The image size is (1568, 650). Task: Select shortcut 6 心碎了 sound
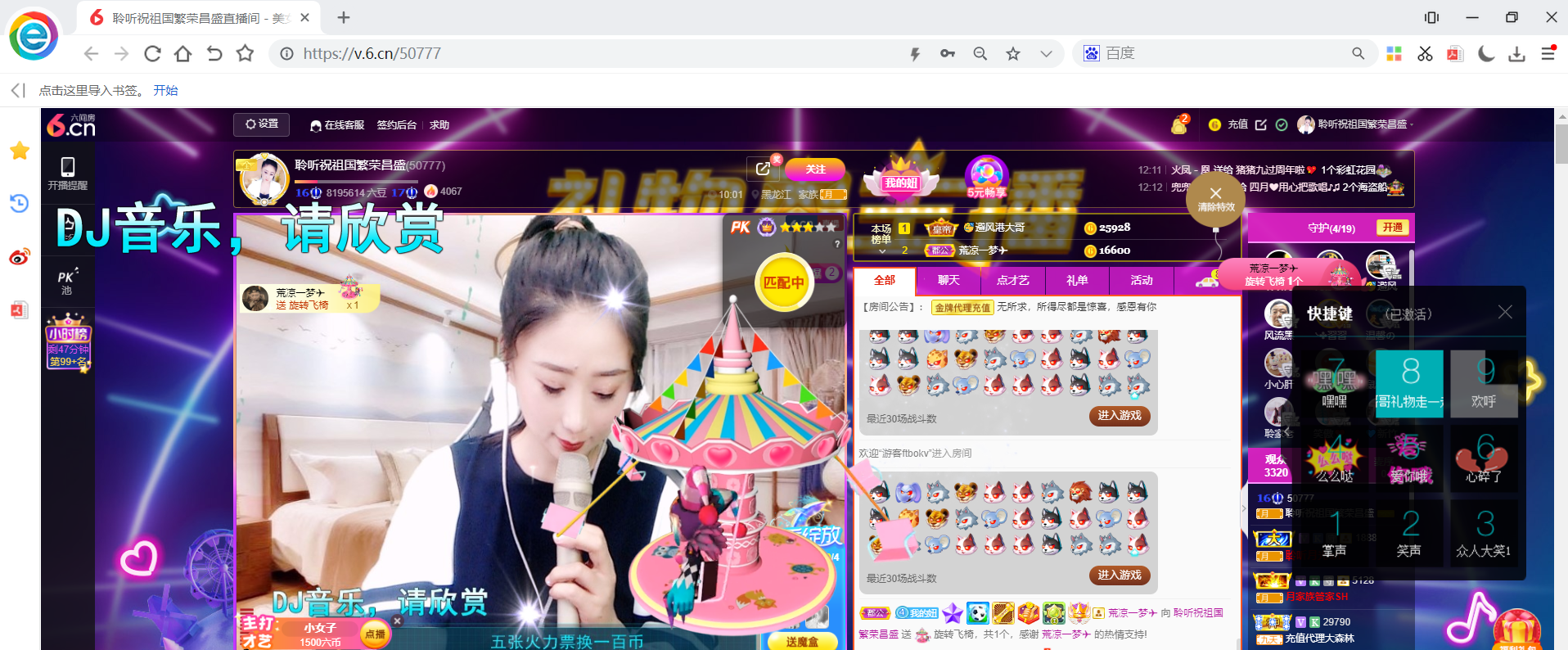(x=1484, y=458)
